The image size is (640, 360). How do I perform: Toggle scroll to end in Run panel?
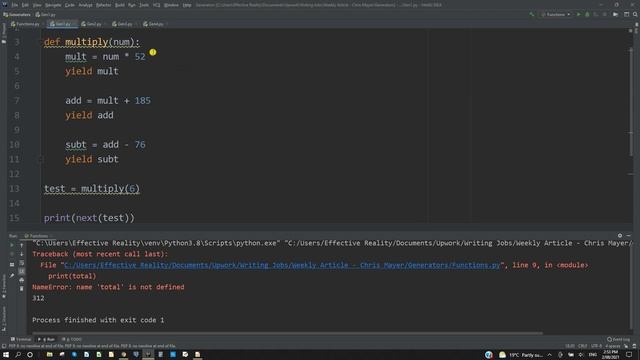[22, 271]
